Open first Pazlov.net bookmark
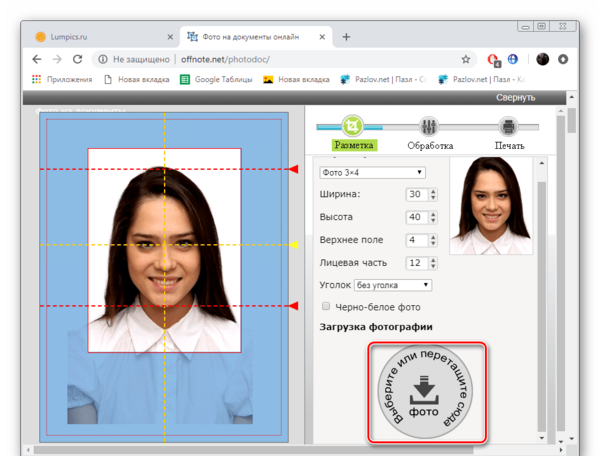 pyautogui.click(x=383, y=79)
